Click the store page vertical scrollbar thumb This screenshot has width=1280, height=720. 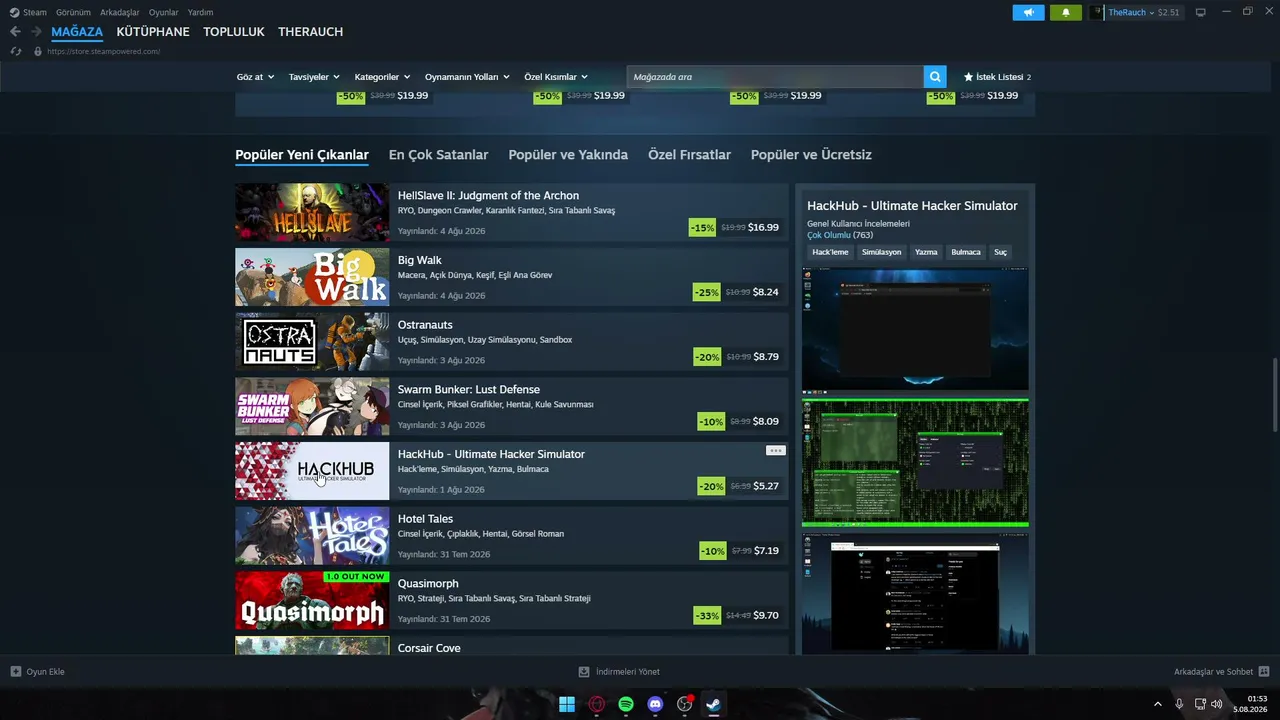coord(1273,397)
